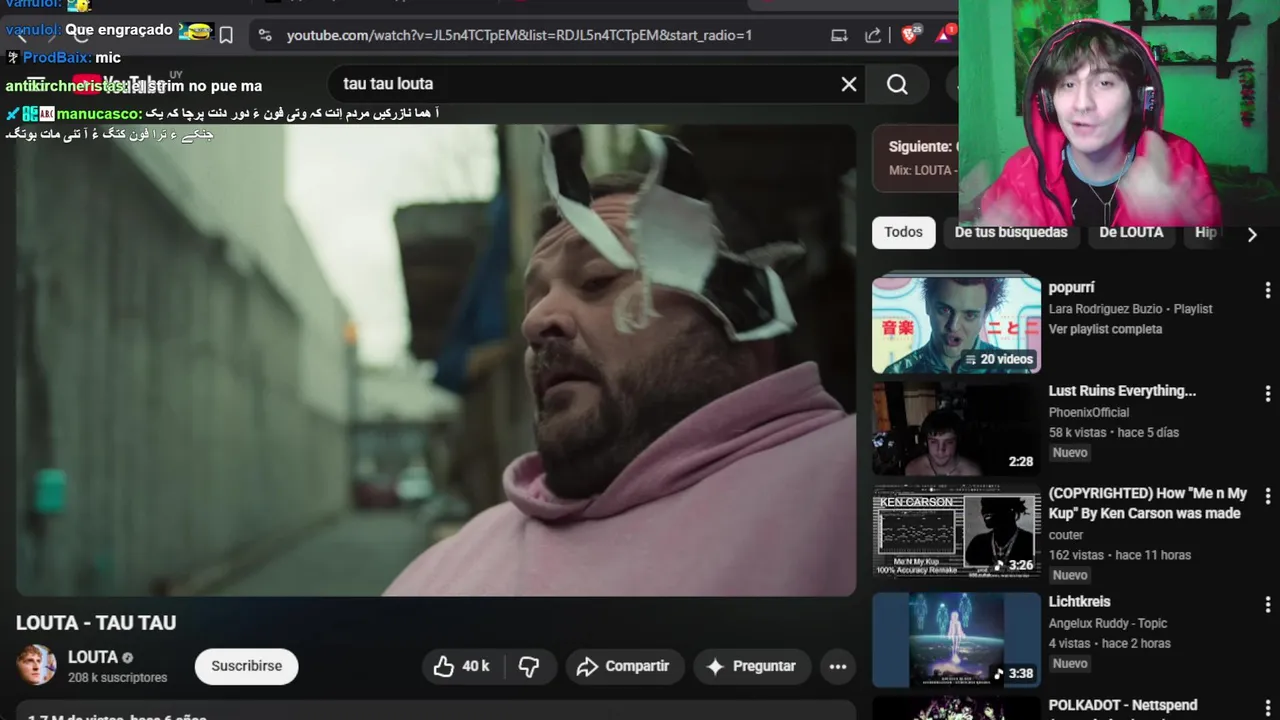This screenshot has width=1280, height=720.
Task: Select the Todos filter chip
Action: [x=903, y=232]
